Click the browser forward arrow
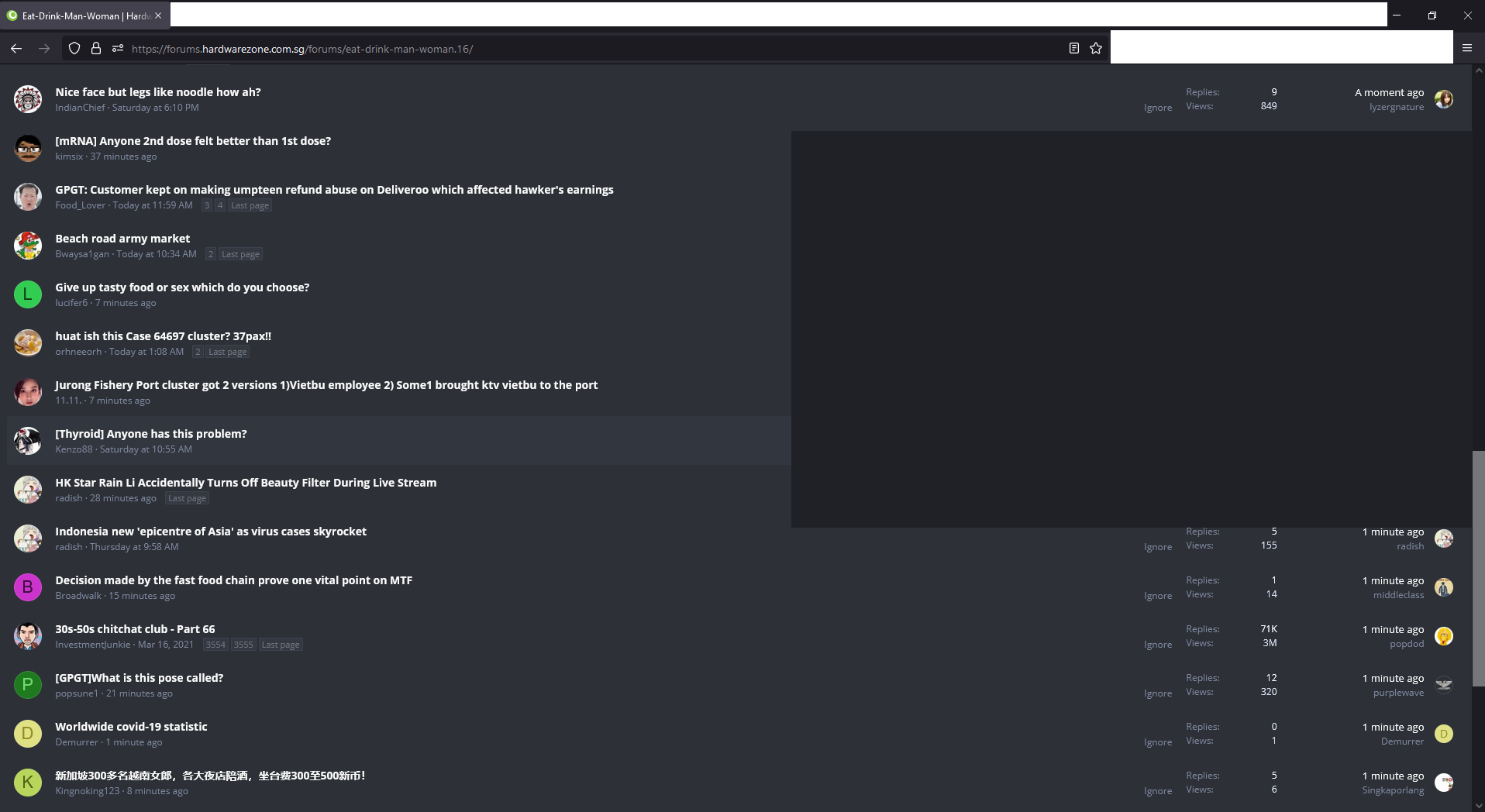Viewport: 1485px width, 812px height. pos(44,48)
